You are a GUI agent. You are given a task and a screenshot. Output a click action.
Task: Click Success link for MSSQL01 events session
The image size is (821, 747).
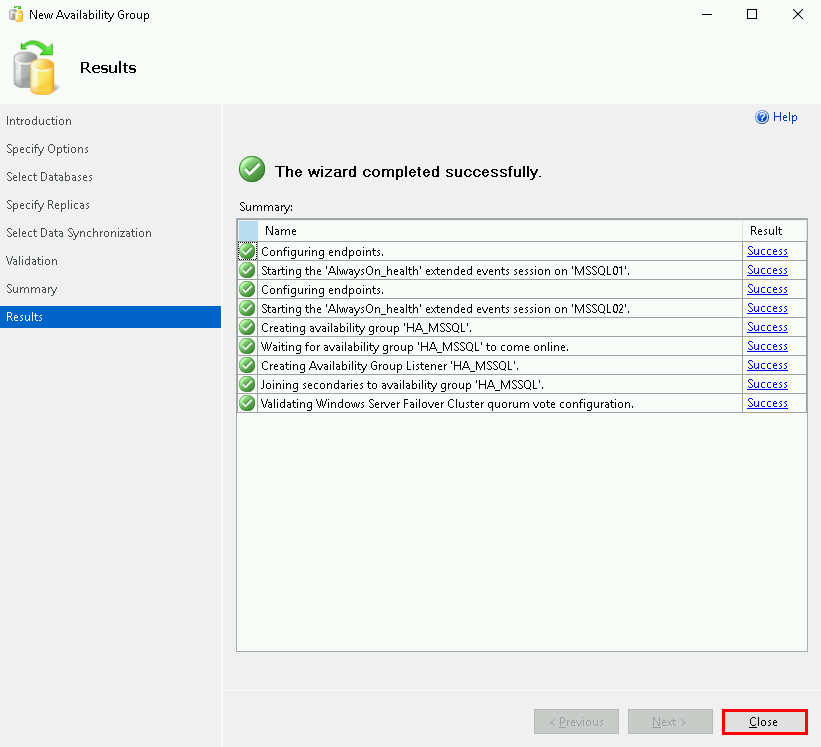coord(767,270)
